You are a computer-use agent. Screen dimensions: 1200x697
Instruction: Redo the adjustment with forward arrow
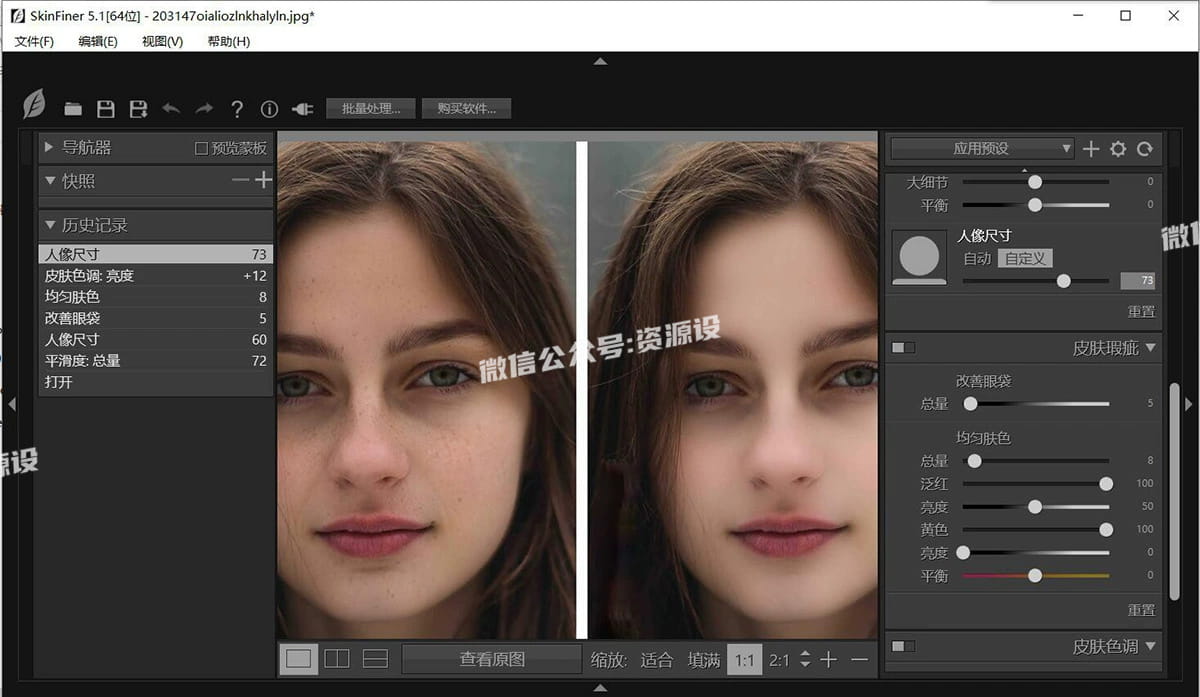204,108
